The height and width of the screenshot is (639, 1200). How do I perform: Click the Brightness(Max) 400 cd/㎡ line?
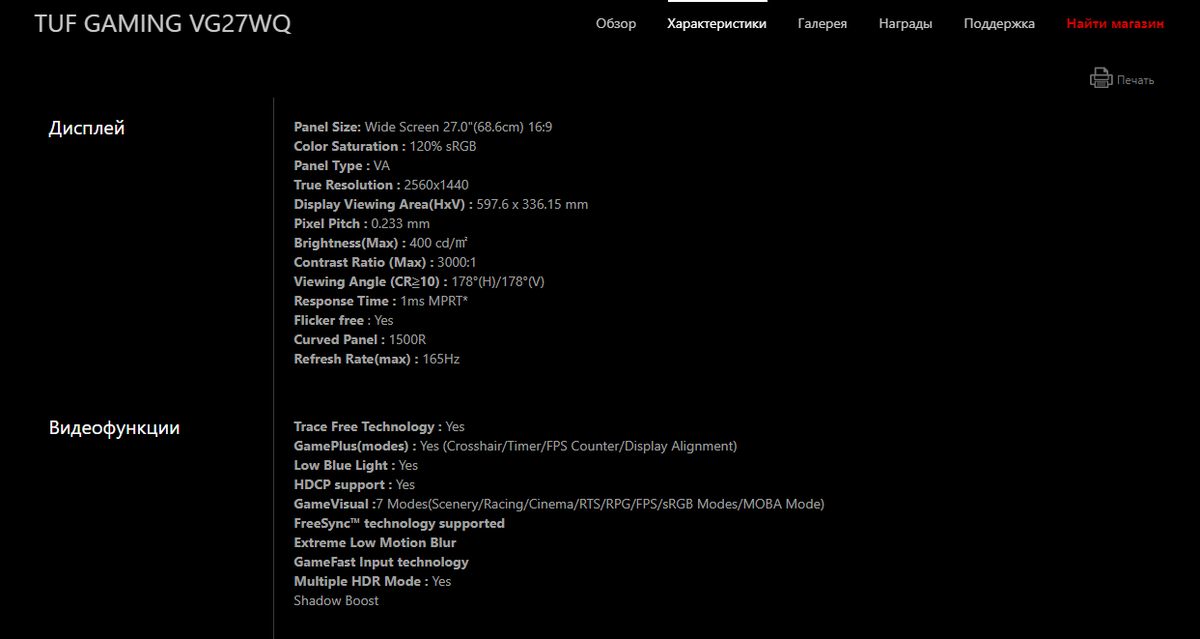pos(382,243)
